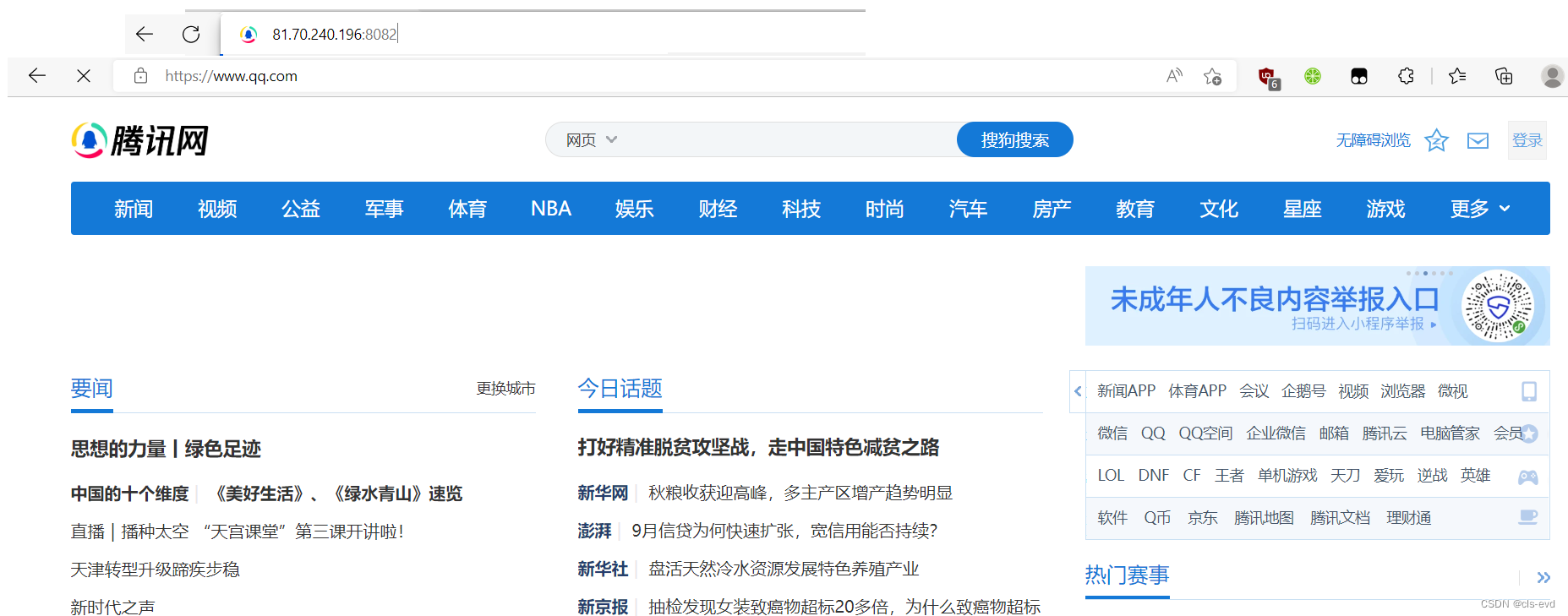Open the 新闻 navigation item
The image size is (1568, 616).
[134, 209]
